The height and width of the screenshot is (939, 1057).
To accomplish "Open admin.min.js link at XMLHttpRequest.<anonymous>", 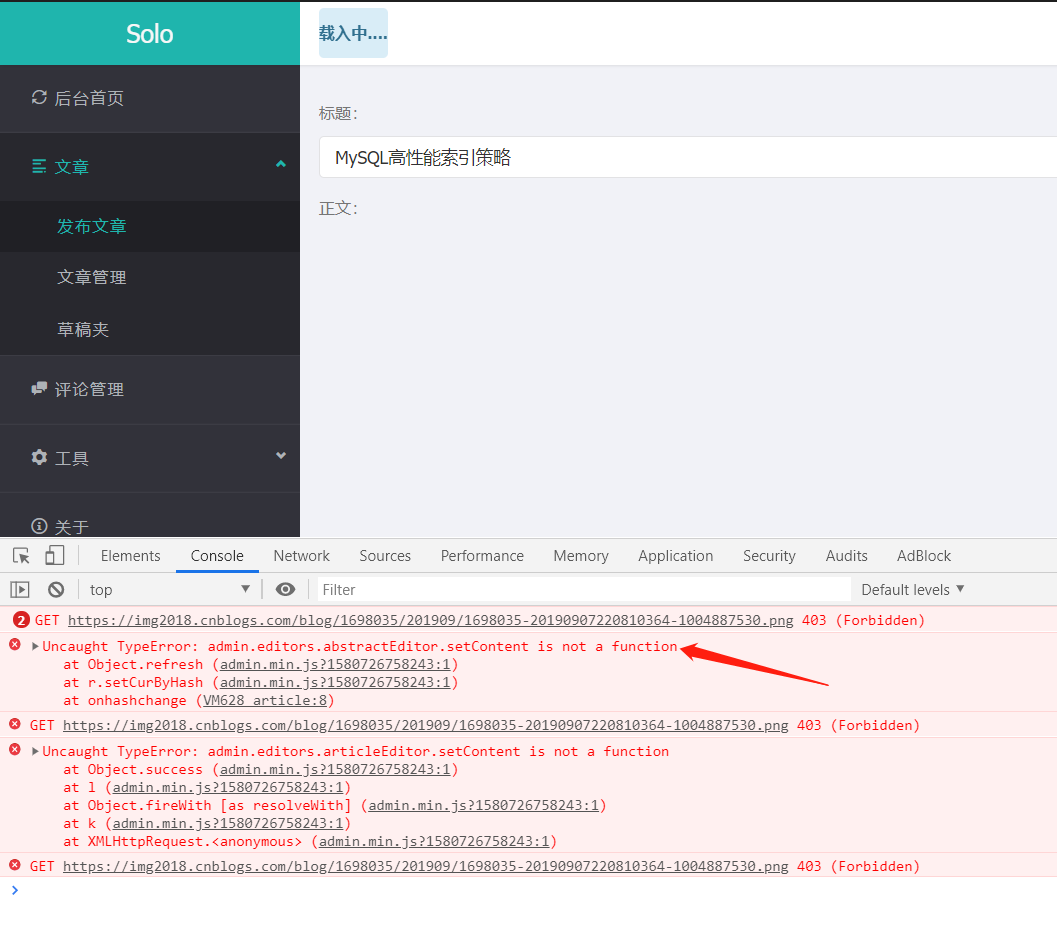I will tap(434, 841).
